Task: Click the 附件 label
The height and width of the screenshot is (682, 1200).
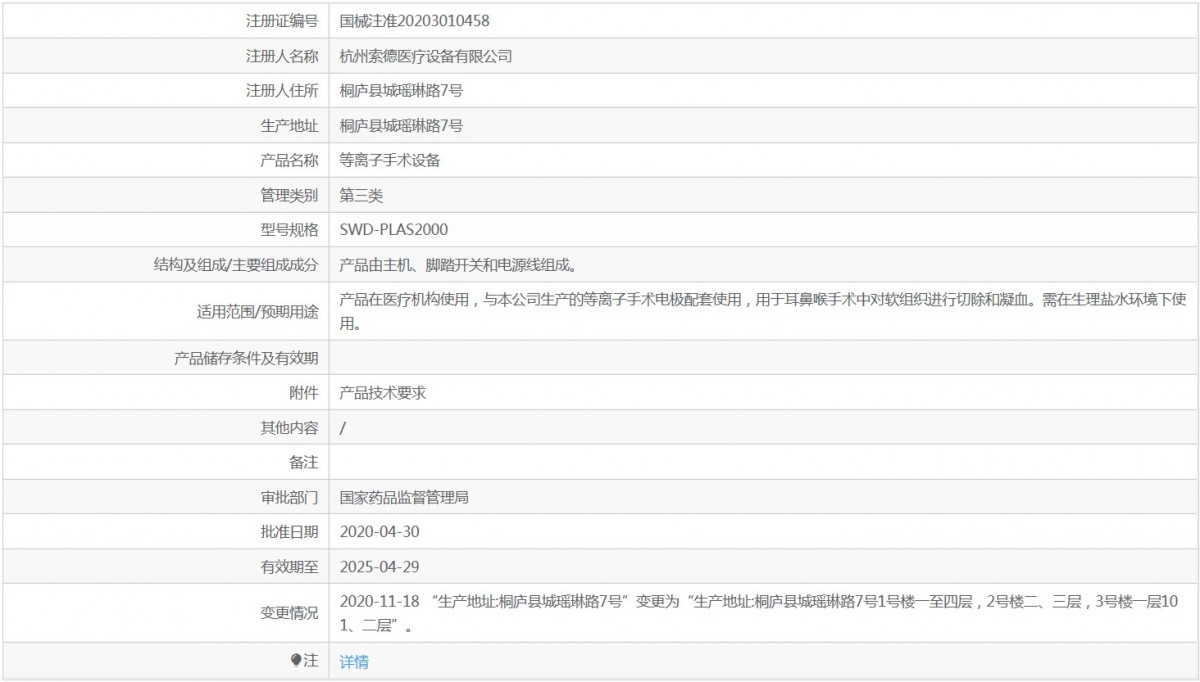Action: [304, 393]
